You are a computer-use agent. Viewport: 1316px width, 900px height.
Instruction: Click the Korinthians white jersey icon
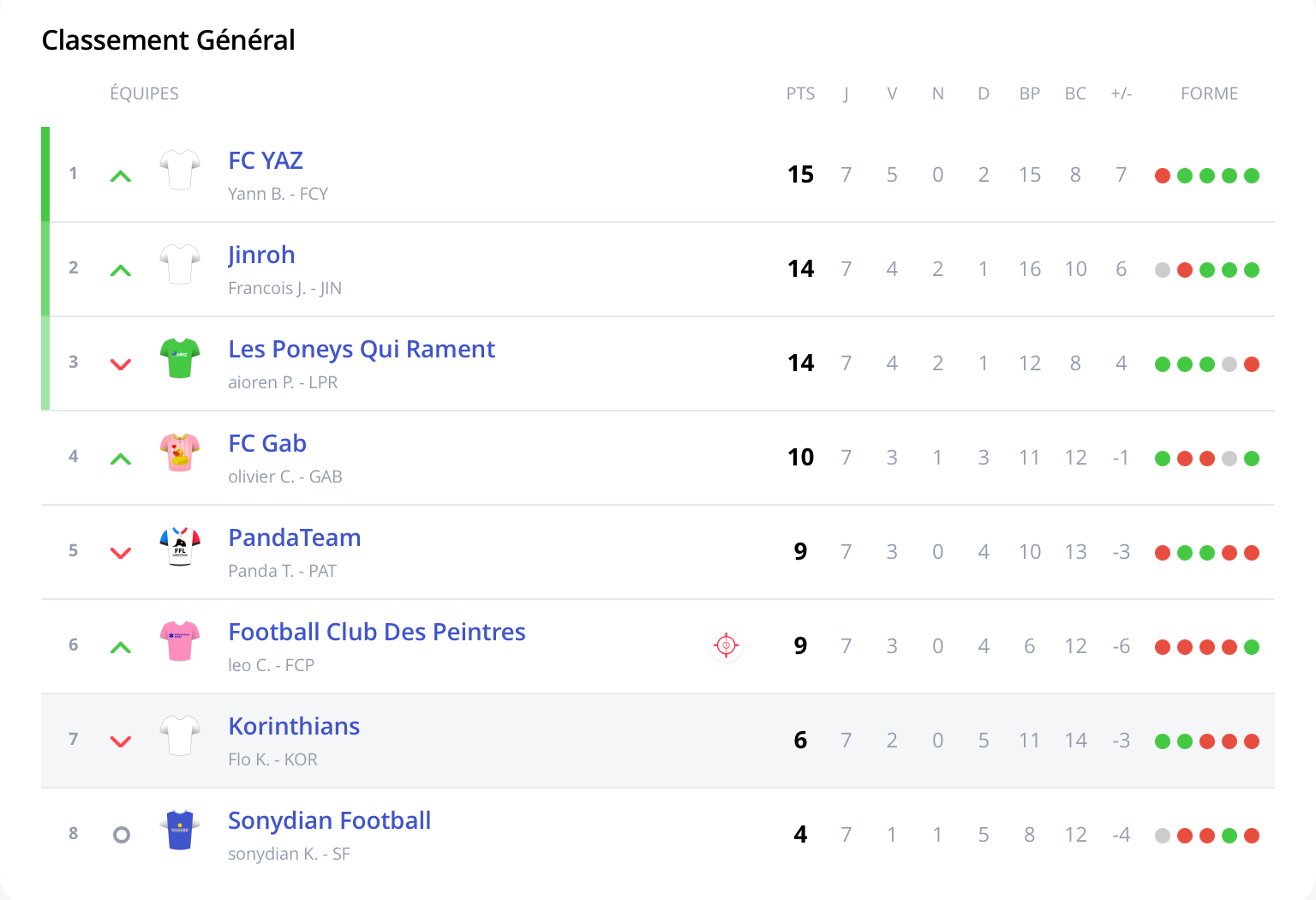pos(180,735)
